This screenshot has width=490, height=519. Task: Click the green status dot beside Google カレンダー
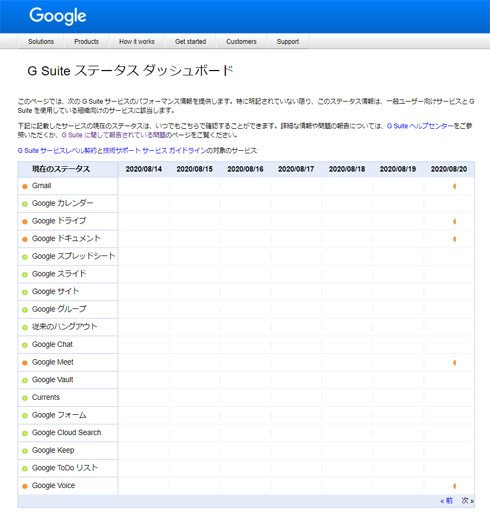(25, 204)
